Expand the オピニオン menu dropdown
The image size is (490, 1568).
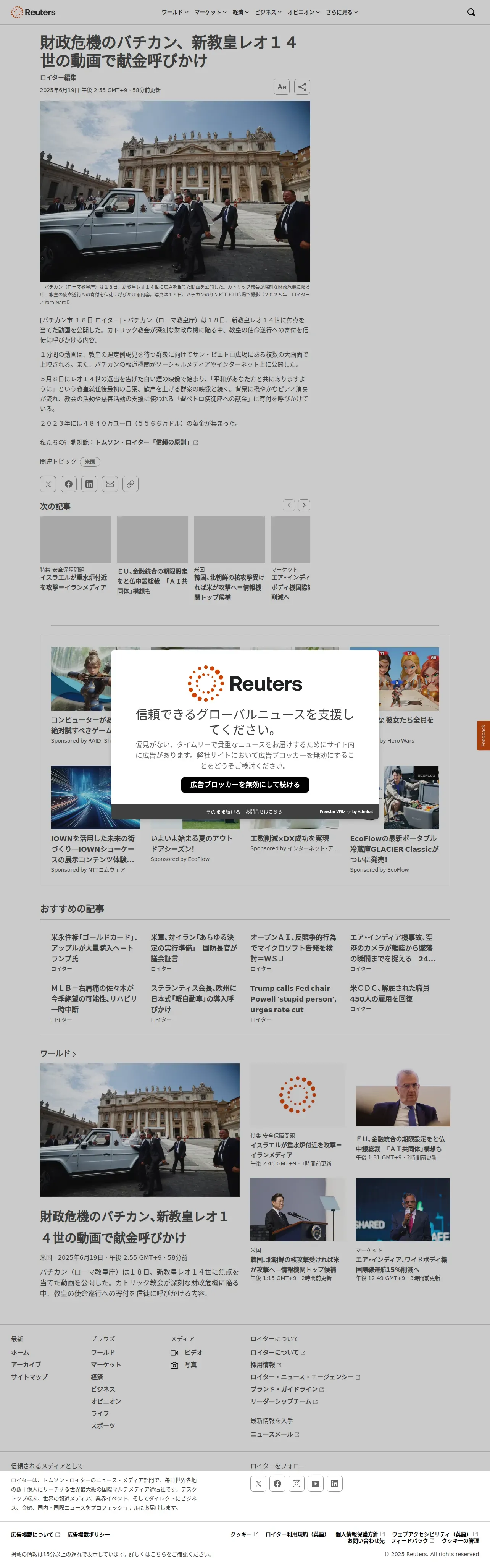pyautogui.click(x=304, y=12)
